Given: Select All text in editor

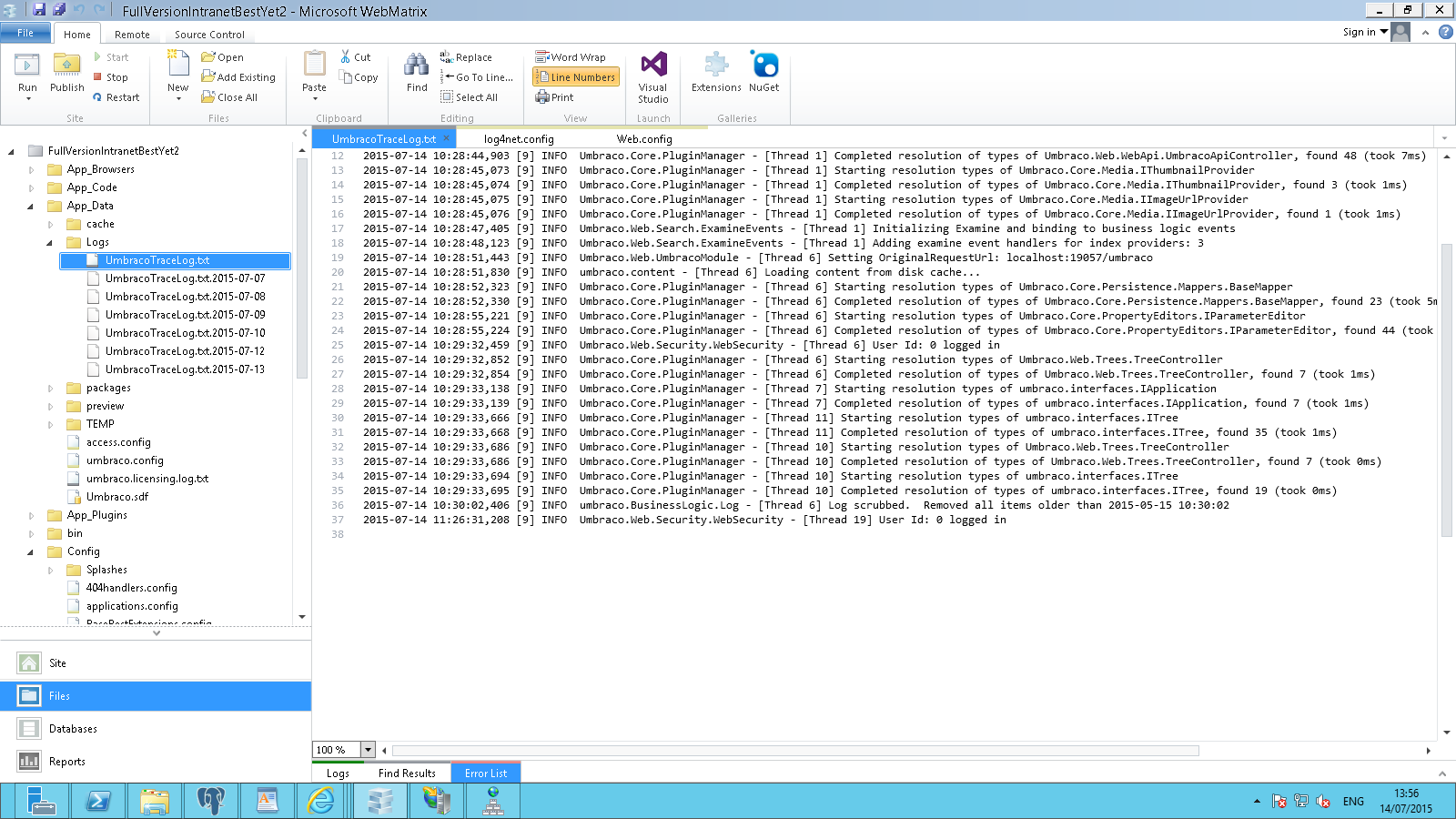Looking at the screenshot, I should (469, 97).
